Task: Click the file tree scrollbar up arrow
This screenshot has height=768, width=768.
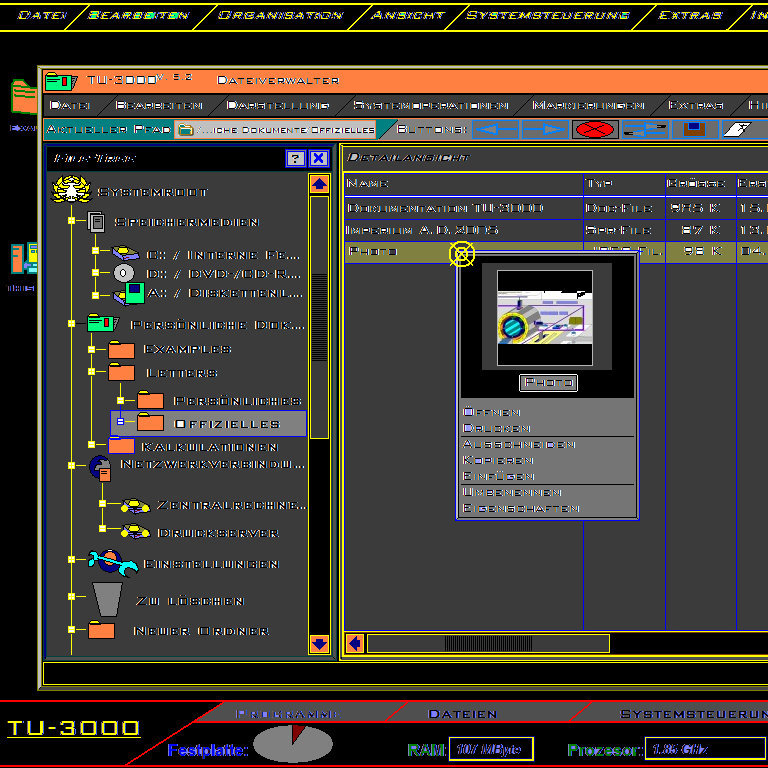Action: point(319,184)
